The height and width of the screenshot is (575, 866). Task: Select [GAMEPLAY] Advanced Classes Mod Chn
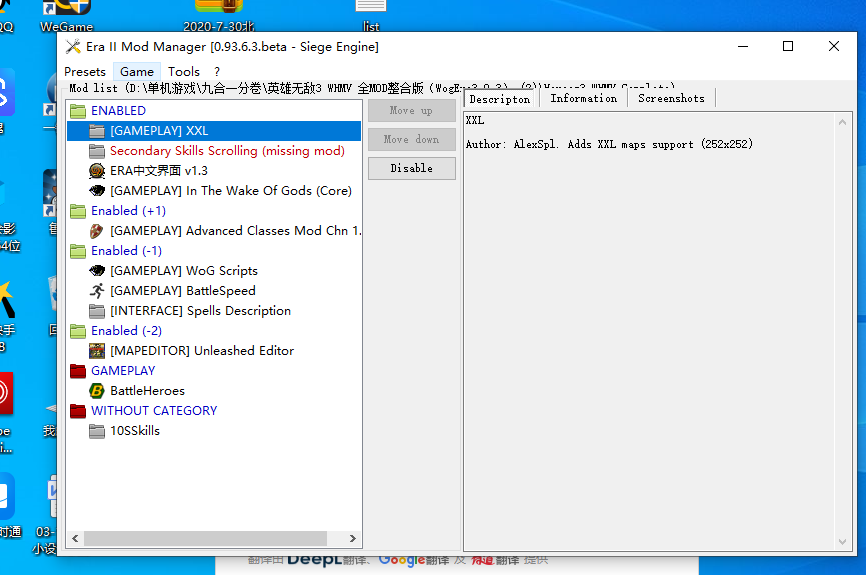tap(235, 231)
